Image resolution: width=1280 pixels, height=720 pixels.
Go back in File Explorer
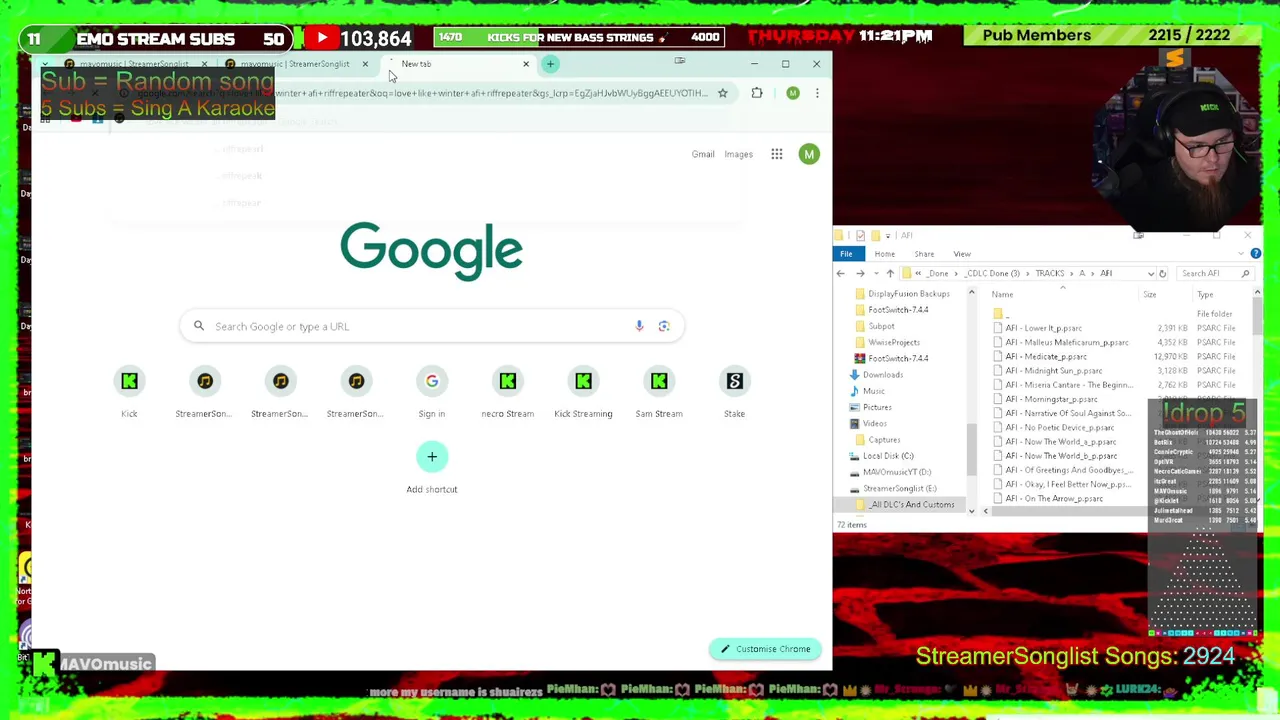coord(840,273)
